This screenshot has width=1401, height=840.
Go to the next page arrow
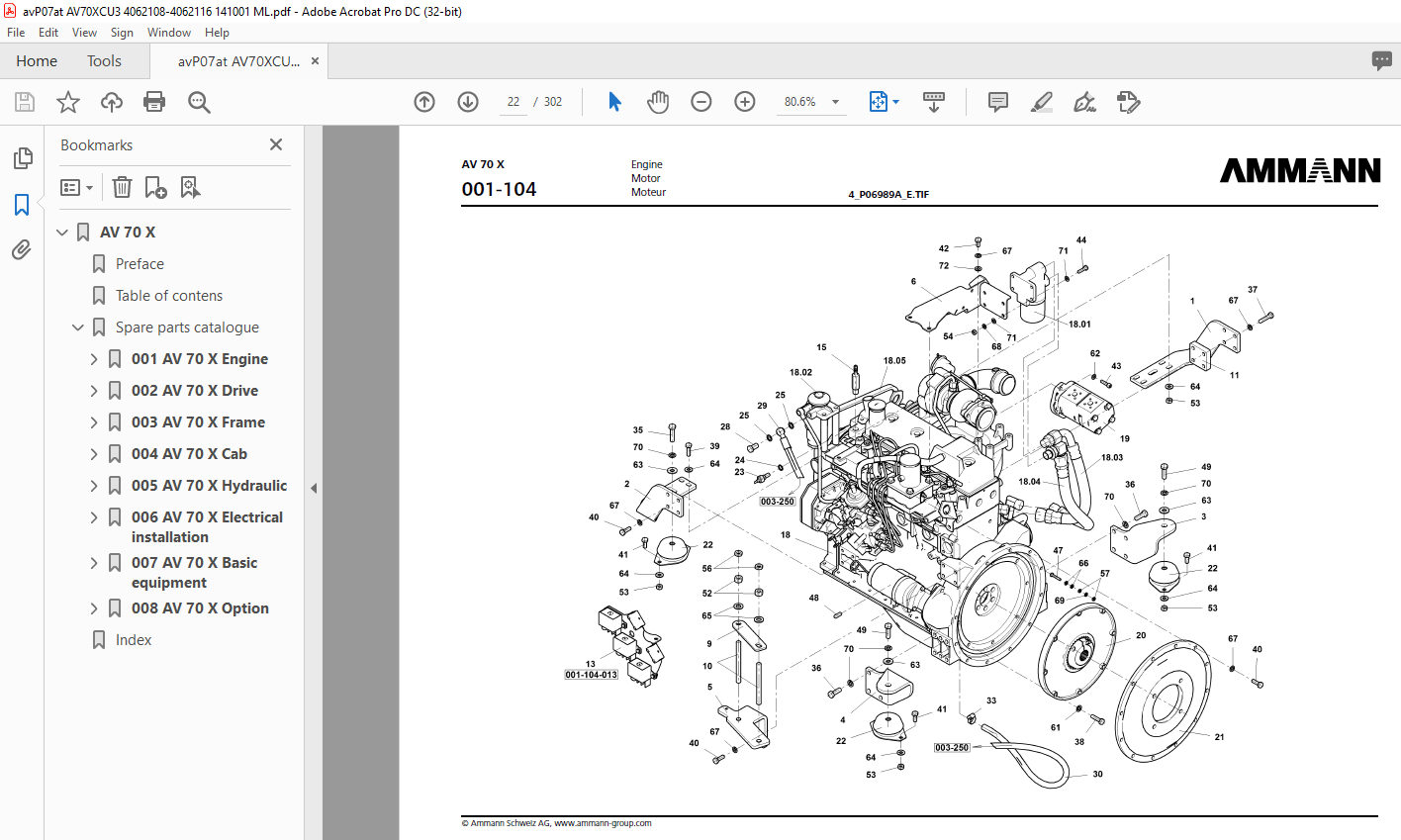pyautogui.click(x=468, y=102)
